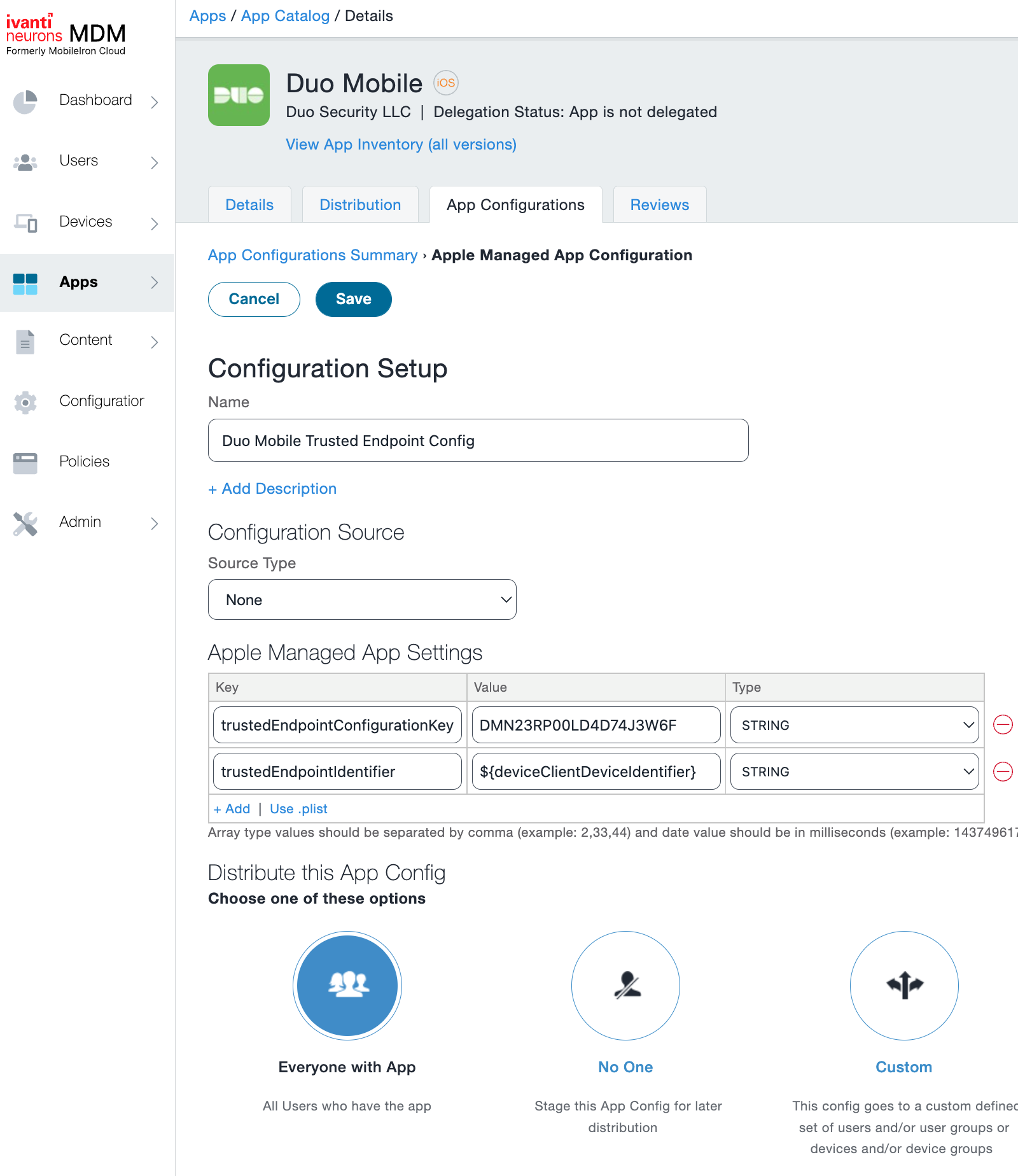Open the Devices section icon
The width and height of the screenshot is (1018, 1176).
(25, 223)
